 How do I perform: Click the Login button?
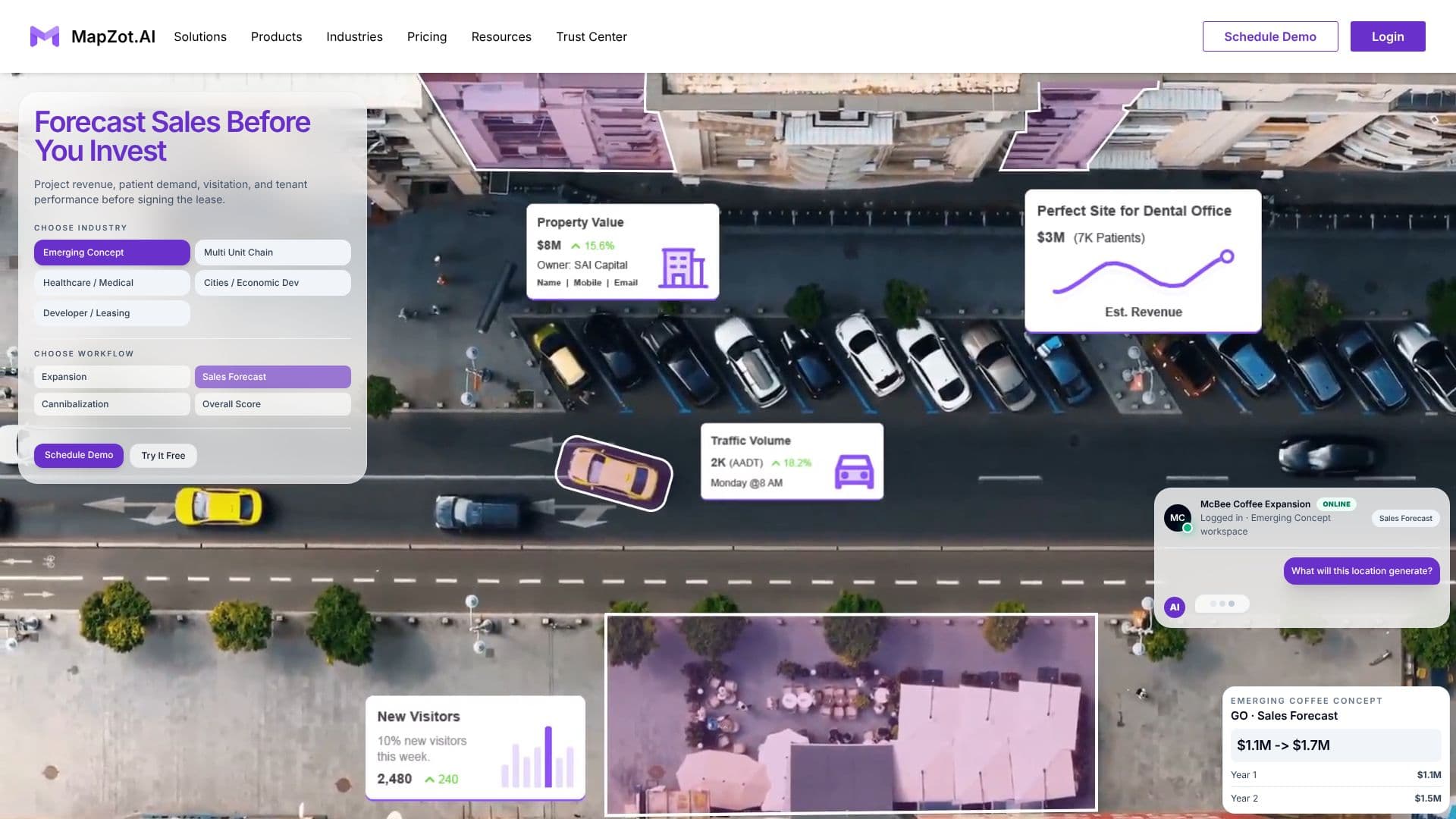(x=1388, y=36)
